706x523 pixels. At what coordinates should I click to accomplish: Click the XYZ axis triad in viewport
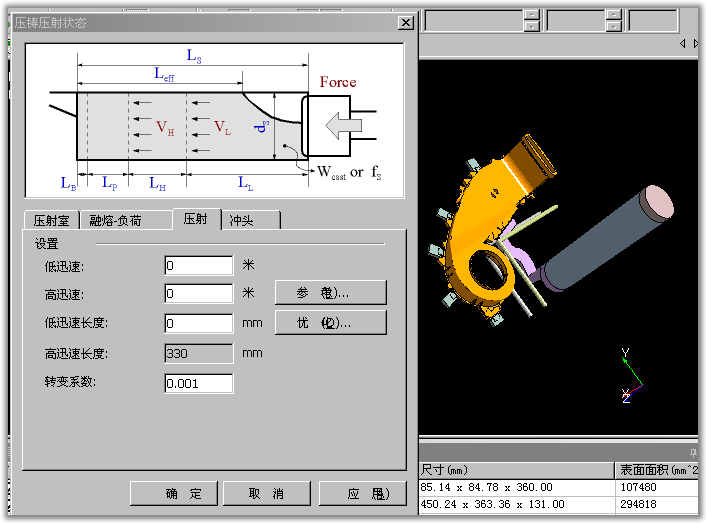tap(631, 375)
